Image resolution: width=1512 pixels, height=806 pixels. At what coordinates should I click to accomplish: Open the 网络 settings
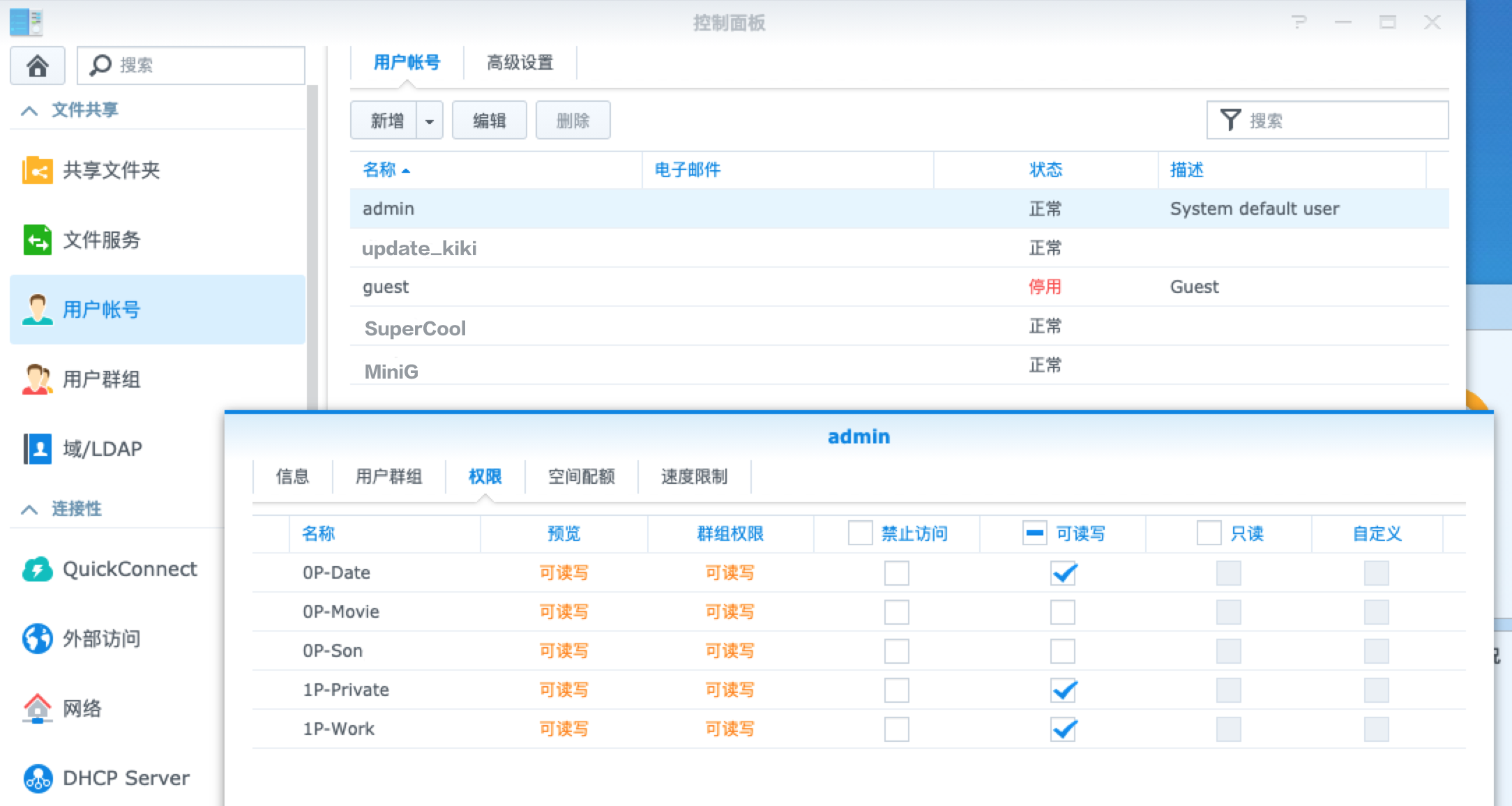click(x=82, y=708)
